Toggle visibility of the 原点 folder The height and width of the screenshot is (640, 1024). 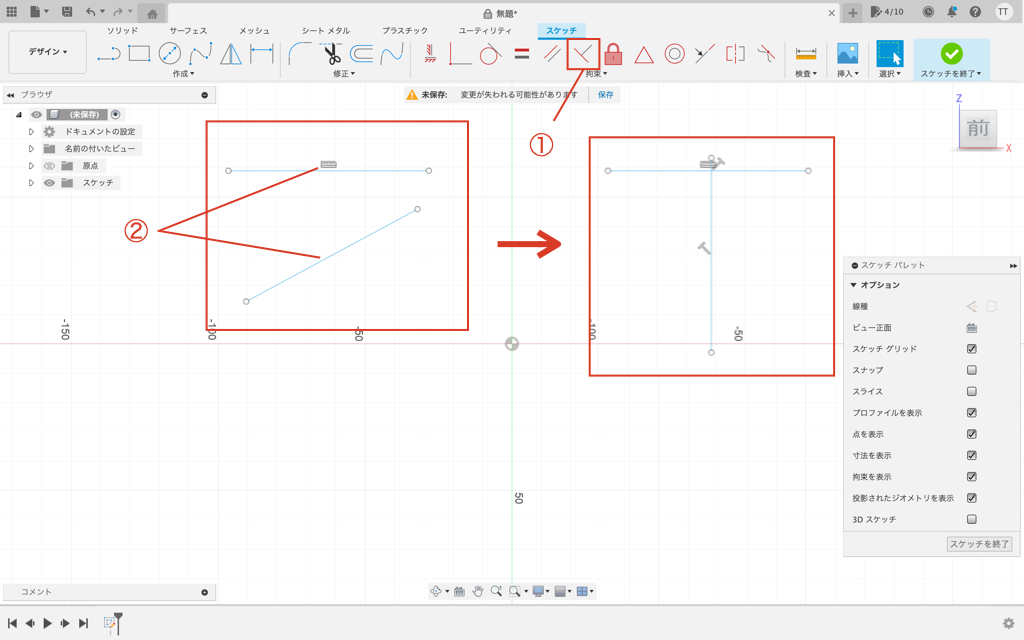pyautogui.click(x=49, y=166)
